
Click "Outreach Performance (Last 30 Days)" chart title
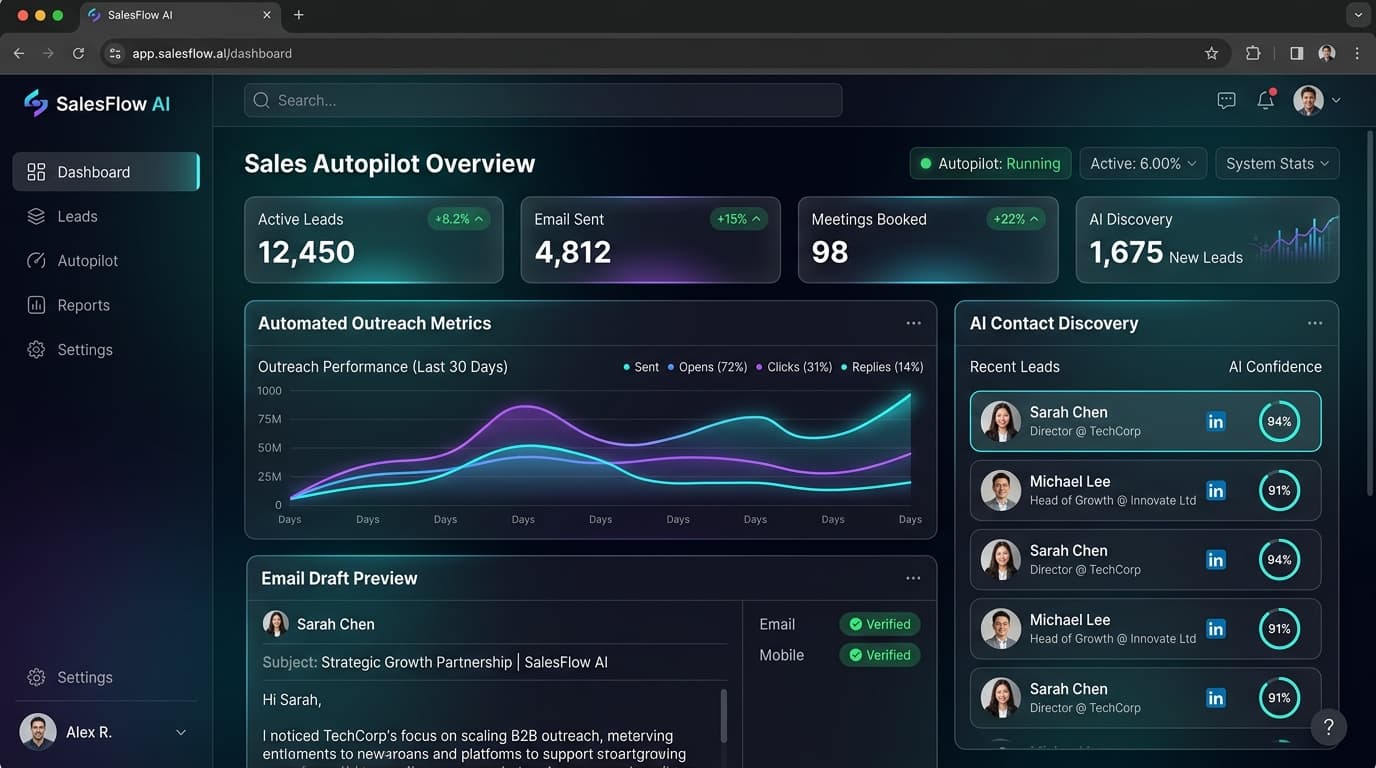(x=383, y=367)
